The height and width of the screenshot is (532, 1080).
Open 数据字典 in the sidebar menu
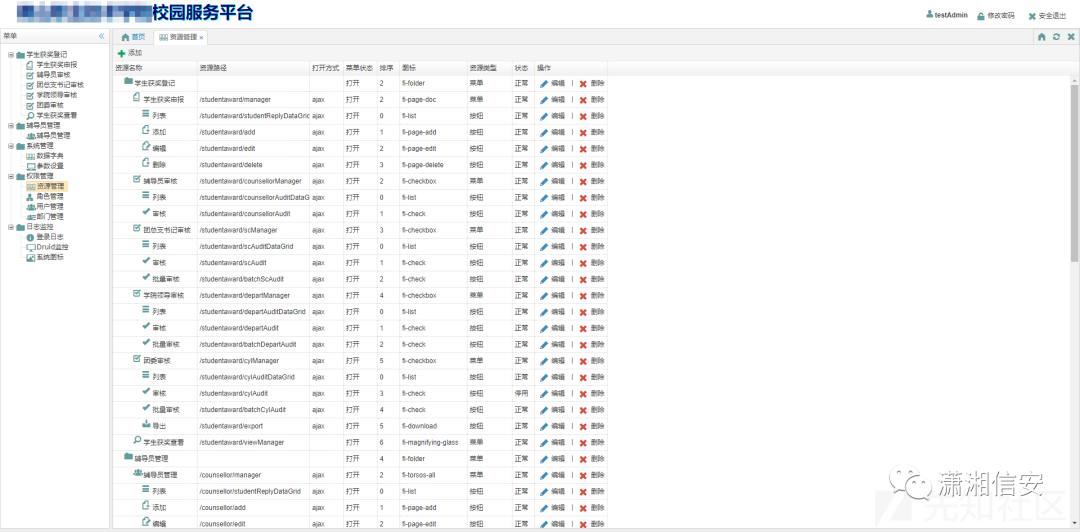tap(50, 156)
